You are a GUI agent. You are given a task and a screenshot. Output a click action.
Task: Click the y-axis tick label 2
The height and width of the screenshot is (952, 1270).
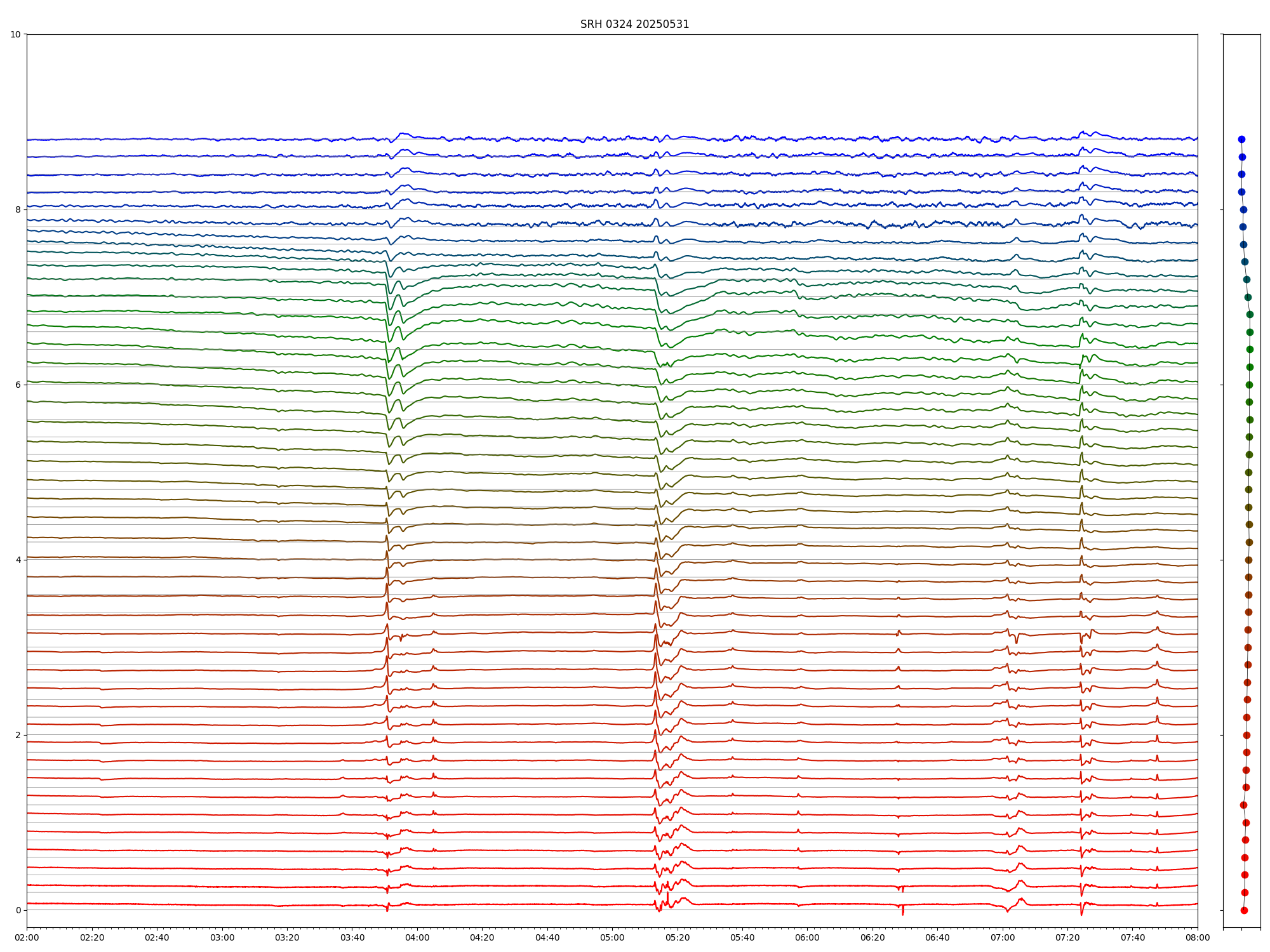pos(18,735)
